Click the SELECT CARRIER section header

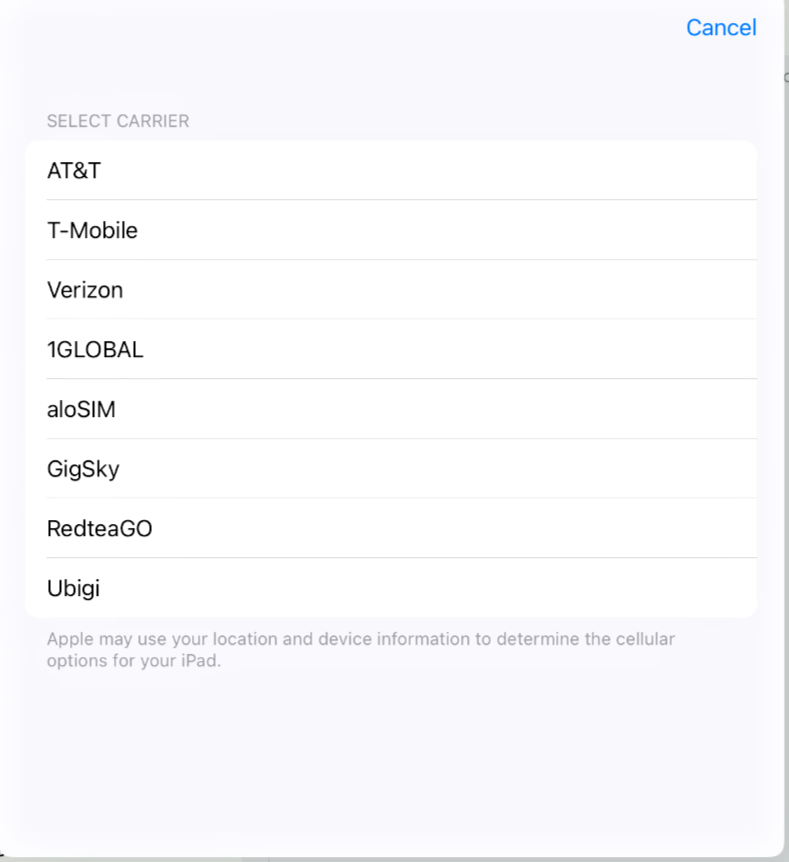[x=118, y=121]
